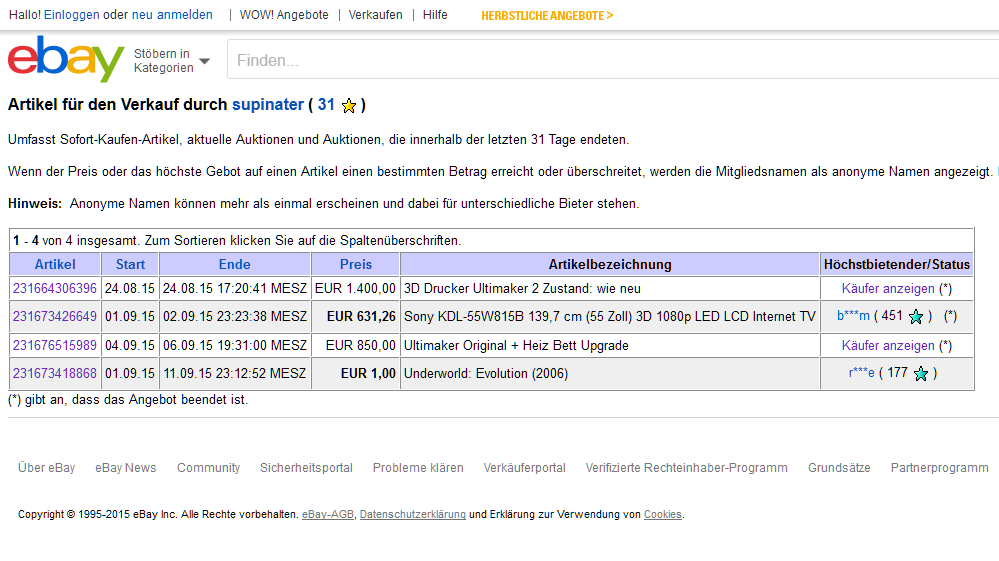
Task: Click the eBay logo
Action: click(x=66, y=60)
